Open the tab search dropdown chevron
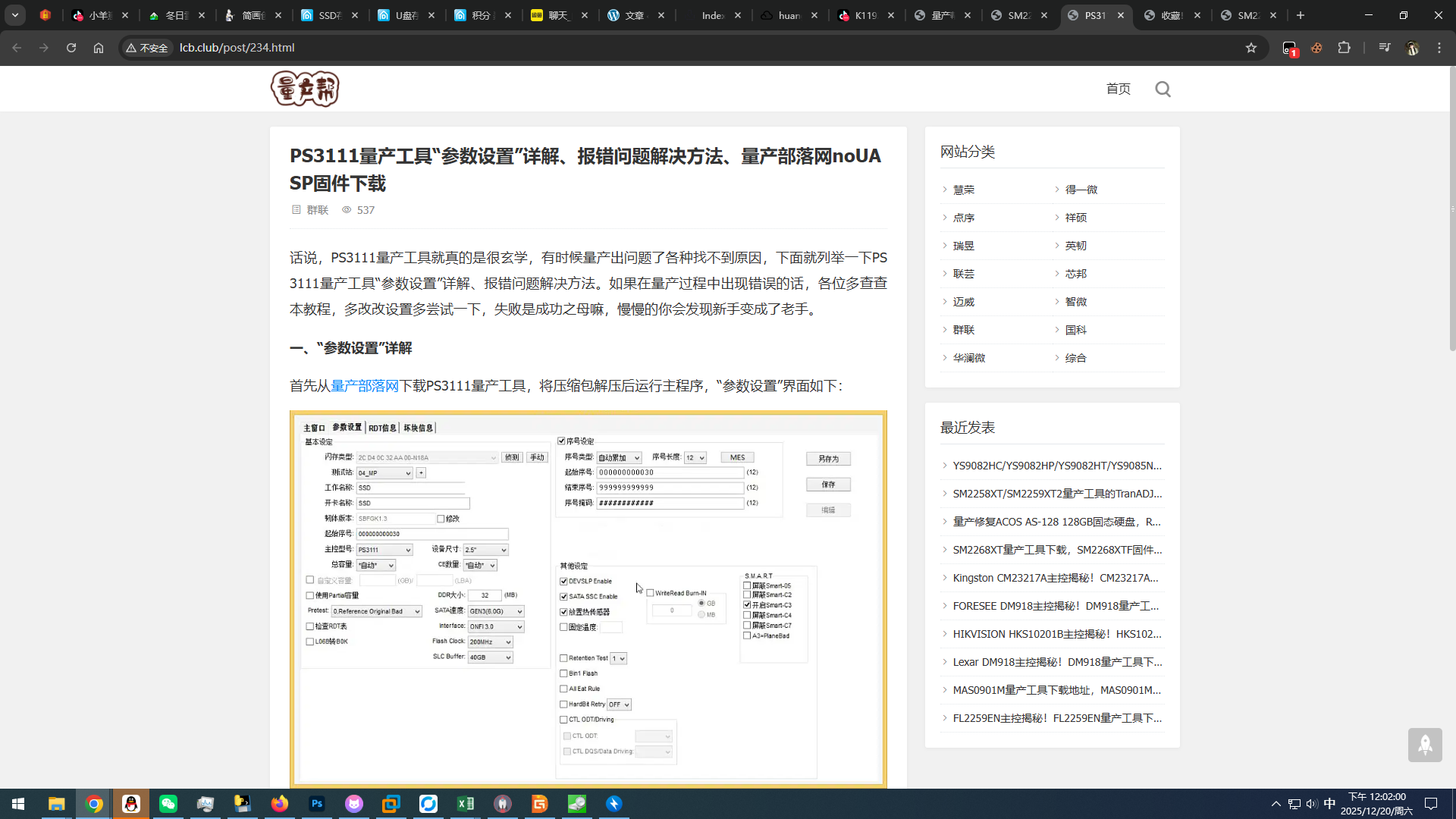The image size is (1456, 819). click(15, 15)
